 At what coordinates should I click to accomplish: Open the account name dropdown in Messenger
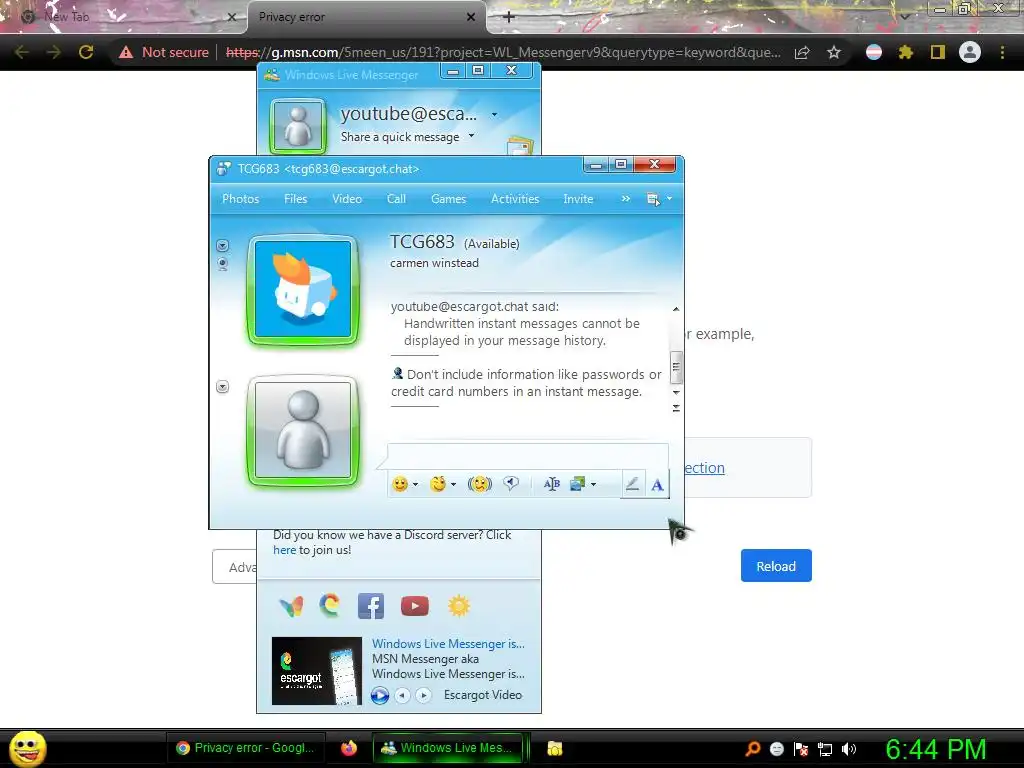tap(494, 114)
